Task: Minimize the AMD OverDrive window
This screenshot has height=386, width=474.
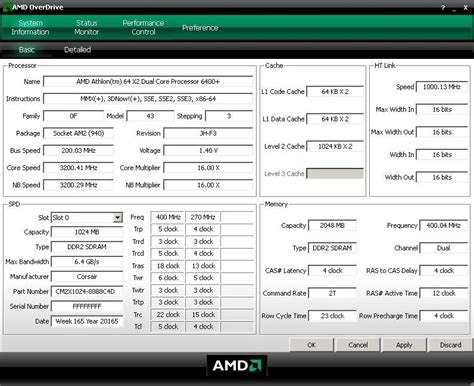Action: coord(454,8)
